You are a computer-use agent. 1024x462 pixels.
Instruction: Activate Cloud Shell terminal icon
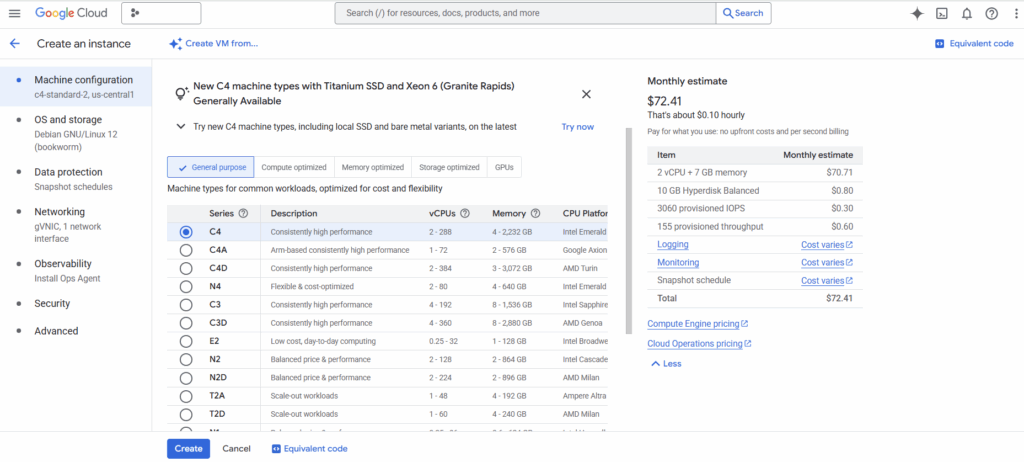click(x=942, y=13)
